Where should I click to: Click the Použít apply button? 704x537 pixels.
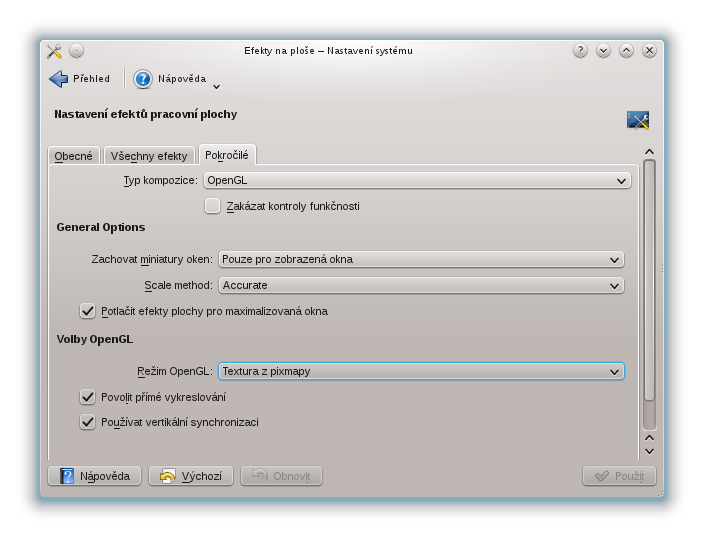click(x=619, y=476)
